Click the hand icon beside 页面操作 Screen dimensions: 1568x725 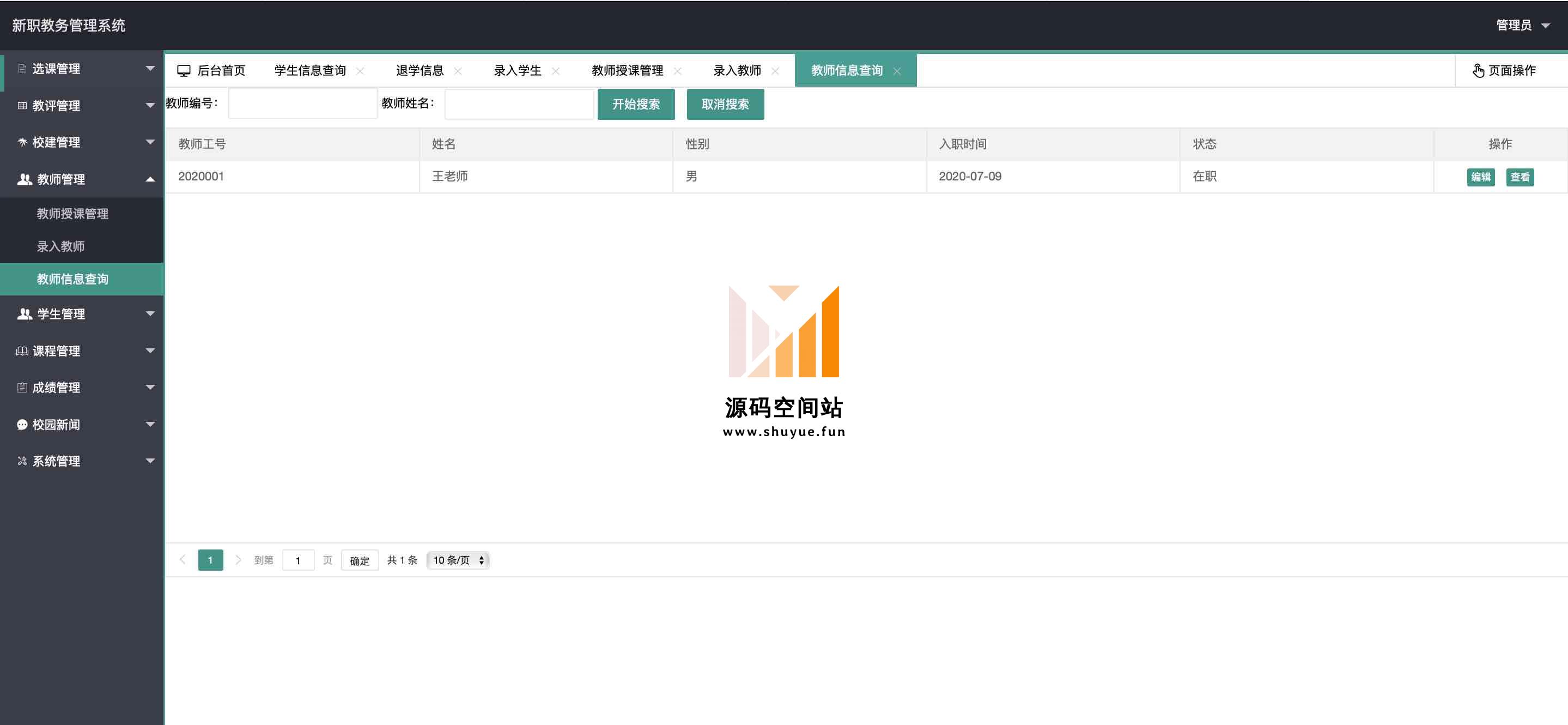click(1478, 71)
